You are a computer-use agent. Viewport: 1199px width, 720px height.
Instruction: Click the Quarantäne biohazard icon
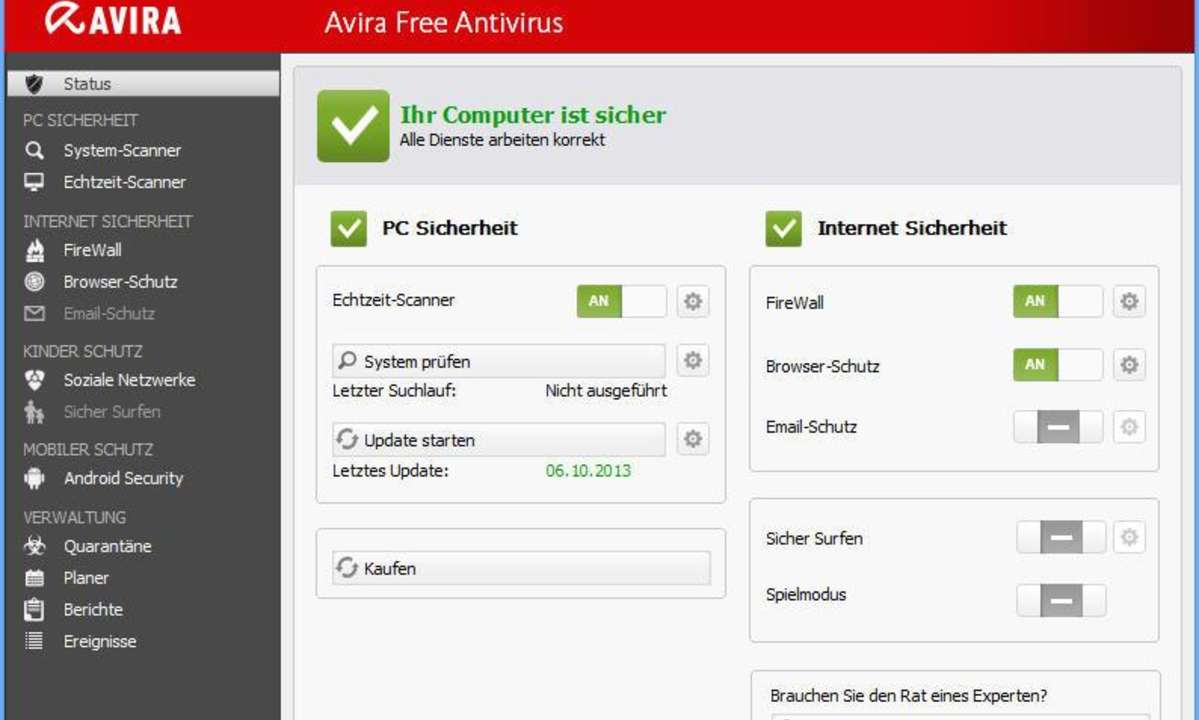(34, 546)
